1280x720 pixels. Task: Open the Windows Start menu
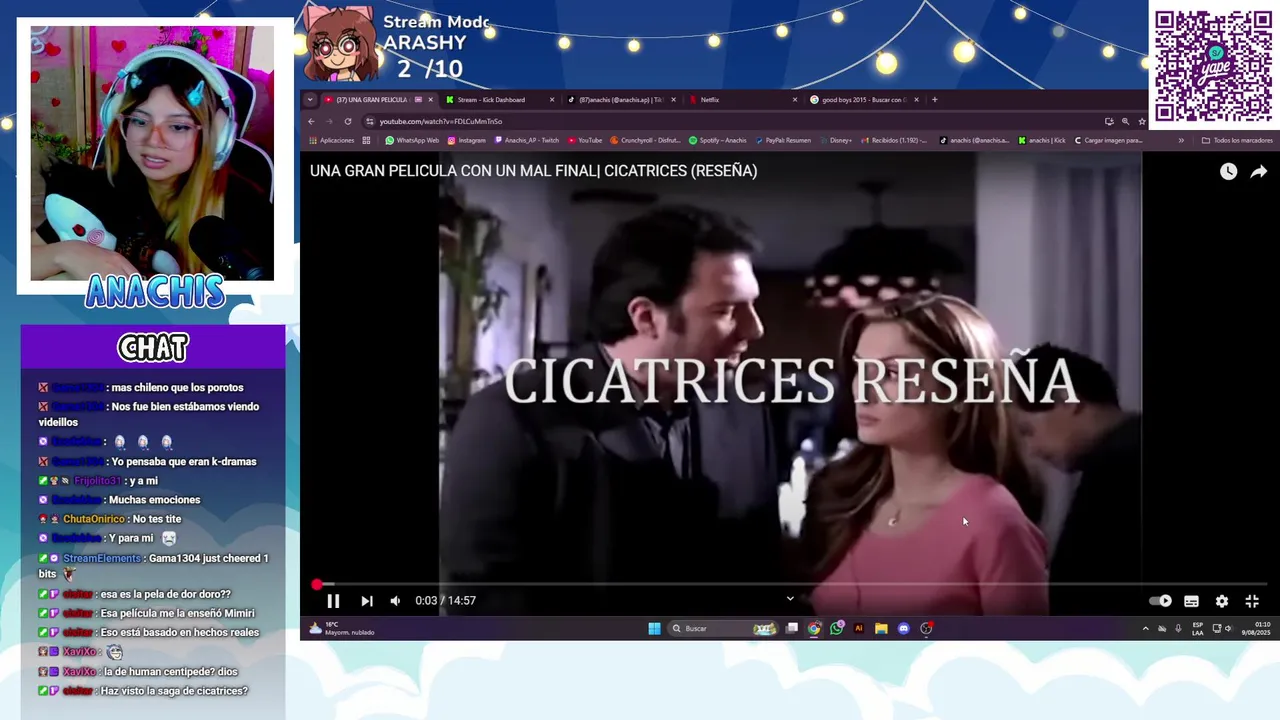[x=654, y=629]
